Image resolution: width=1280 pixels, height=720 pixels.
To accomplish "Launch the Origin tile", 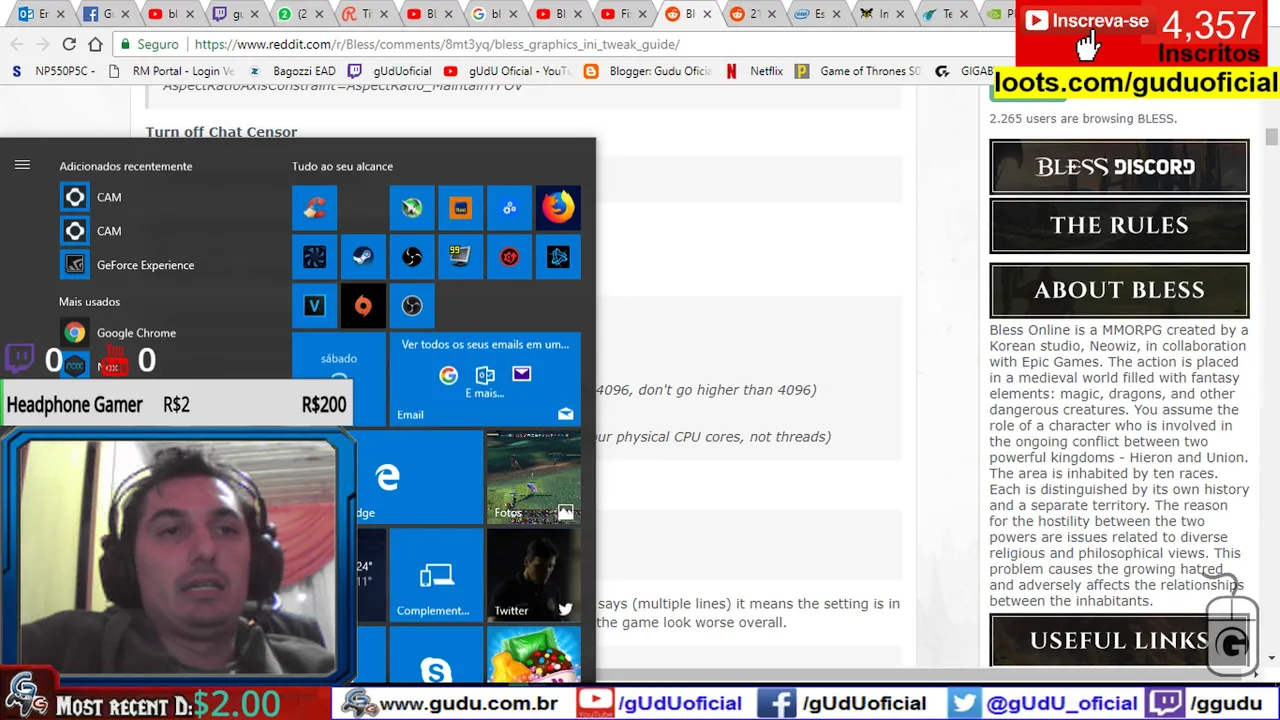I will pos(363,306).
